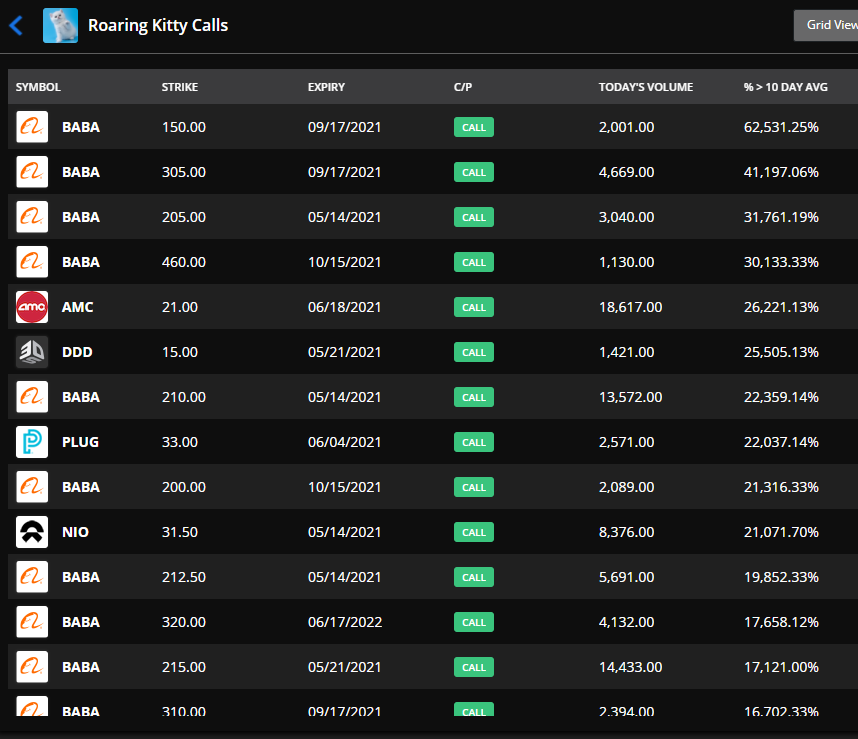The width and height of the screenshot is (858, 739).
Task: Open the NIO logo icon
Action: 32,532
